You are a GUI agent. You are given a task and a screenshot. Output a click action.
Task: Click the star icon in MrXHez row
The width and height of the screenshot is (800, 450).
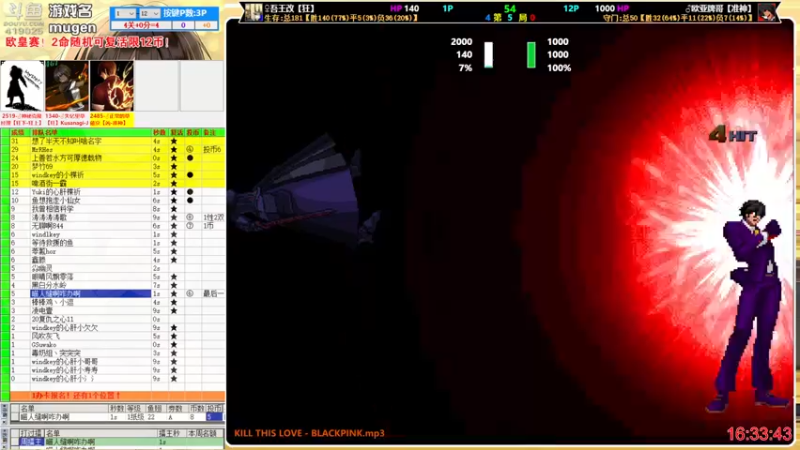(173, 149)
